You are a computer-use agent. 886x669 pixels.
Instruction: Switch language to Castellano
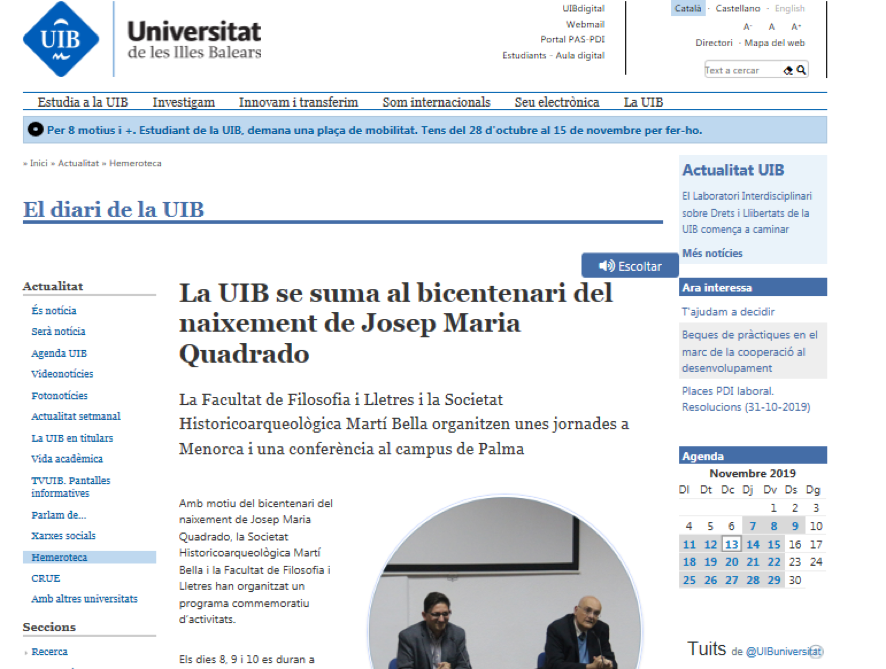[737, 9]
